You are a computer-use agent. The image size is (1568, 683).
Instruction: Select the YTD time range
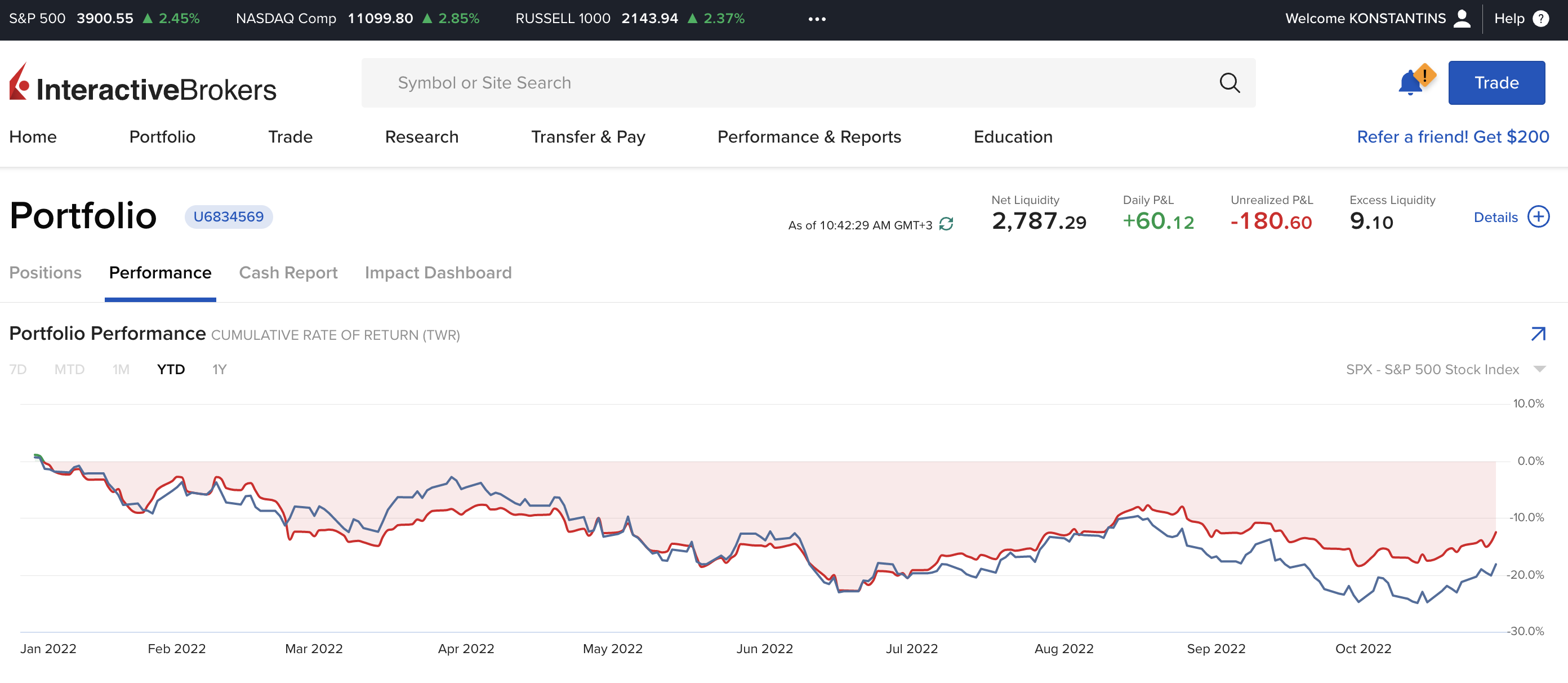[x=171, y=369]
